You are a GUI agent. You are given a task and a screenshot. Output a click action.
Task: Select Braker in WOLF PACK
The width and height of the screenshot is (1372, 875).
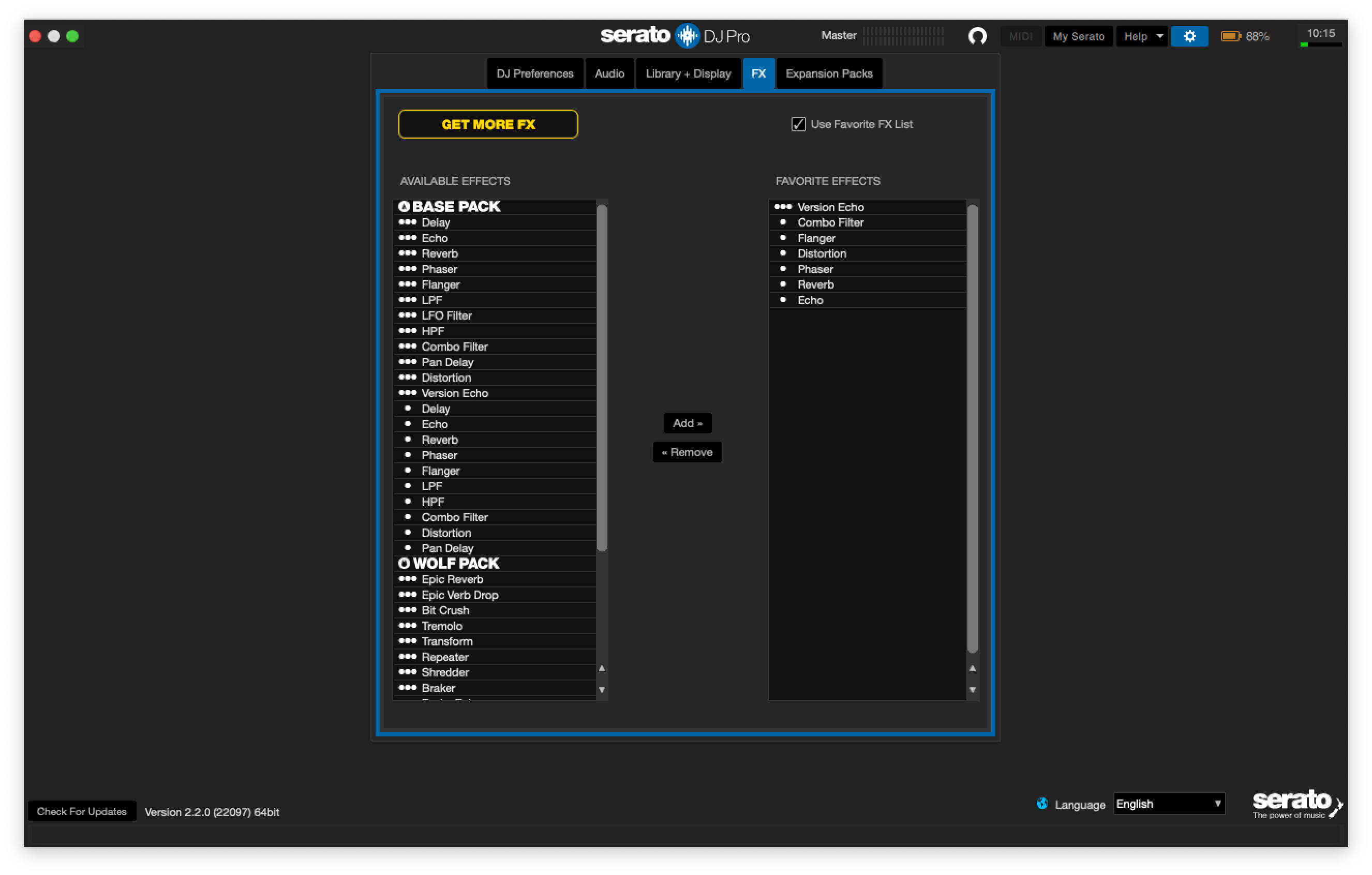[495, 688]
